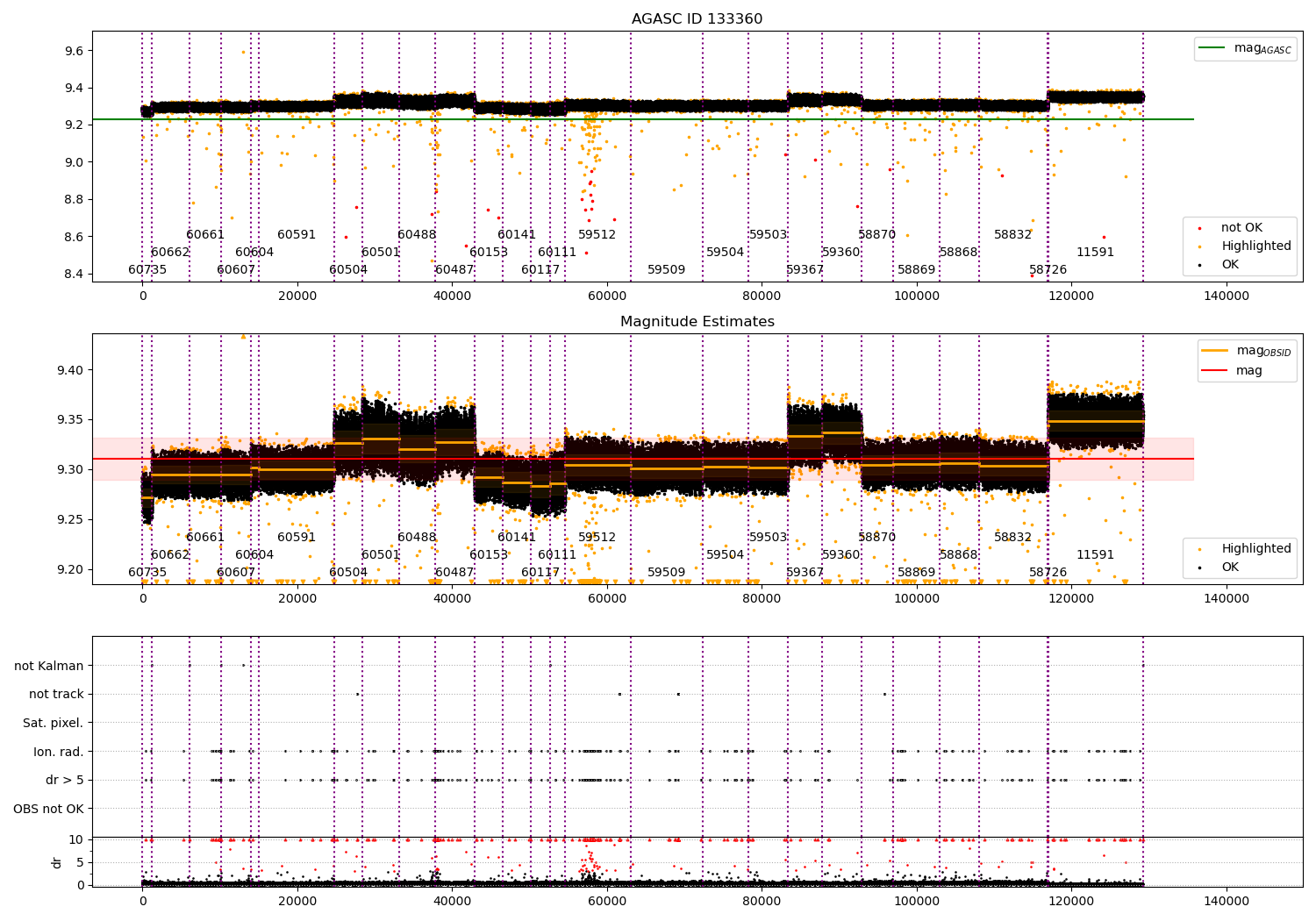Click OBSID 60735 label in top panel
Screen dimensions: 1316x921
pos(147,269)
